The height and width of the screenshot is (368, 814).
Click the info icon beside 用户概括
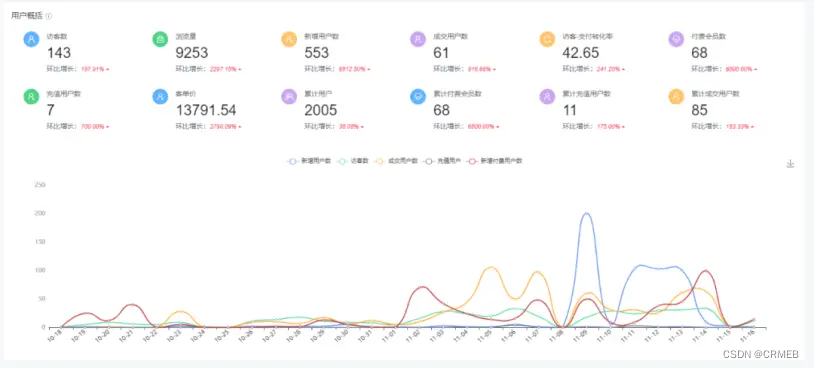[49, 16]
